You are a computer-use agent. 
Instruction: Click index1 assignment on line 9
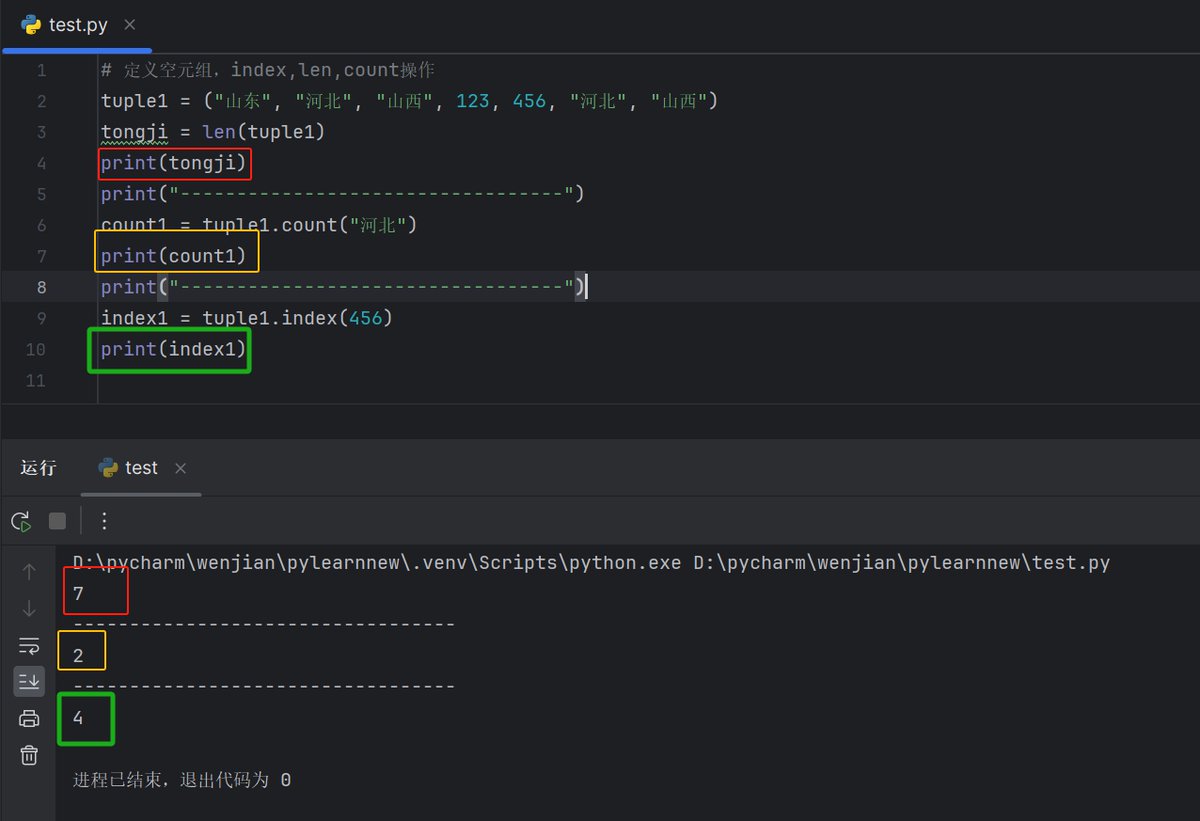pyautogui.click(x=247, y=318)
